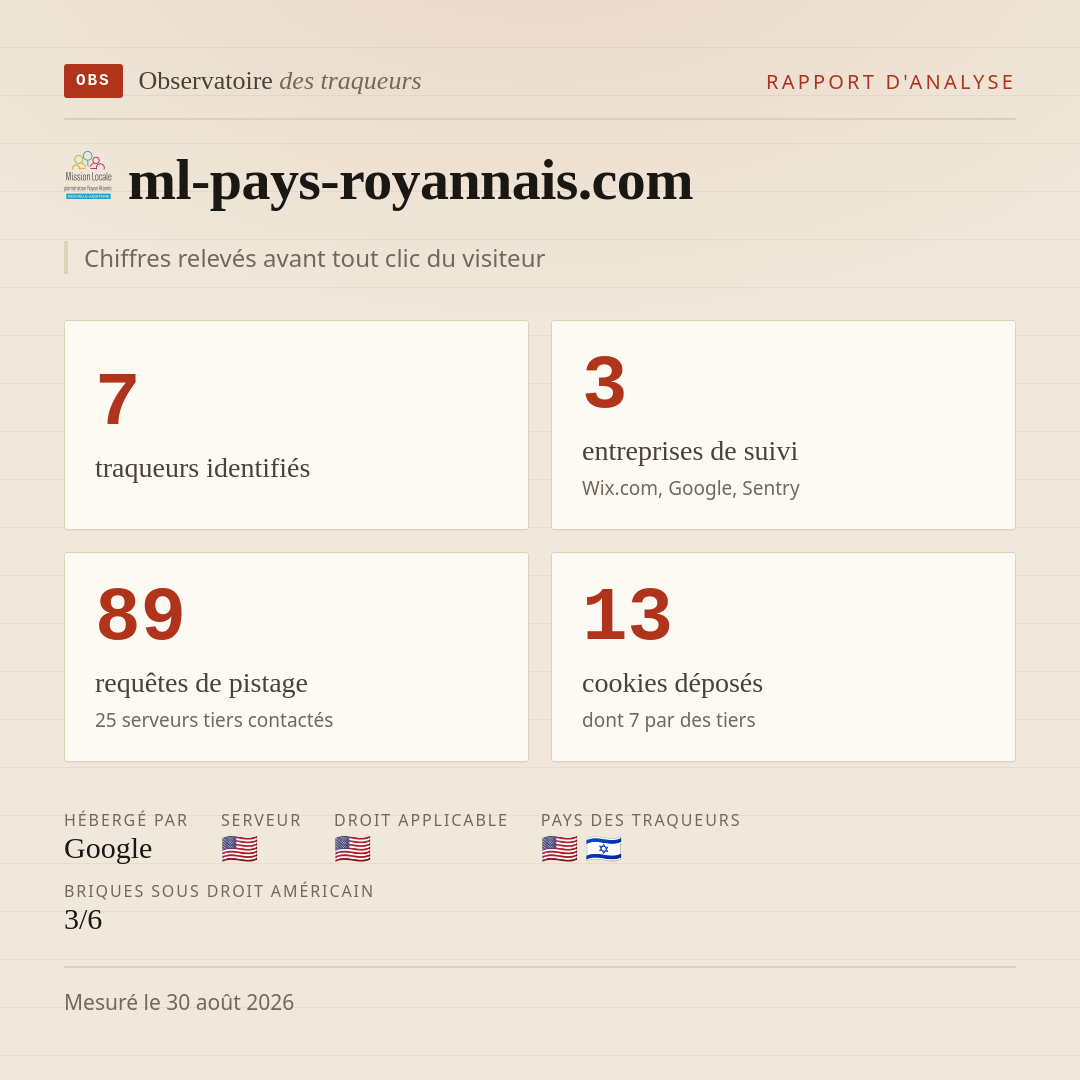Click 'BRIQUES SOUS DROIT AMÉRICAIN' label
1080x1080 pixels.
[x=219, y=891]
